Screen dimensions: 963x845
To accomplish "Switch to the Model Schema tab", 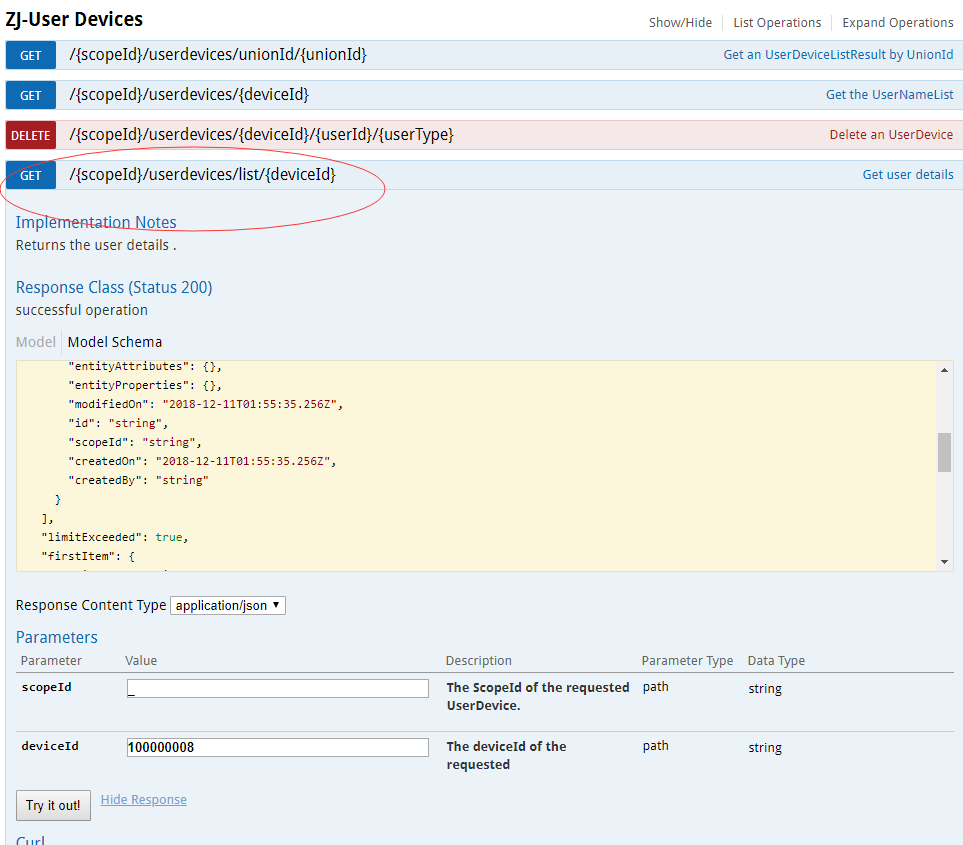I will point(115,342).
